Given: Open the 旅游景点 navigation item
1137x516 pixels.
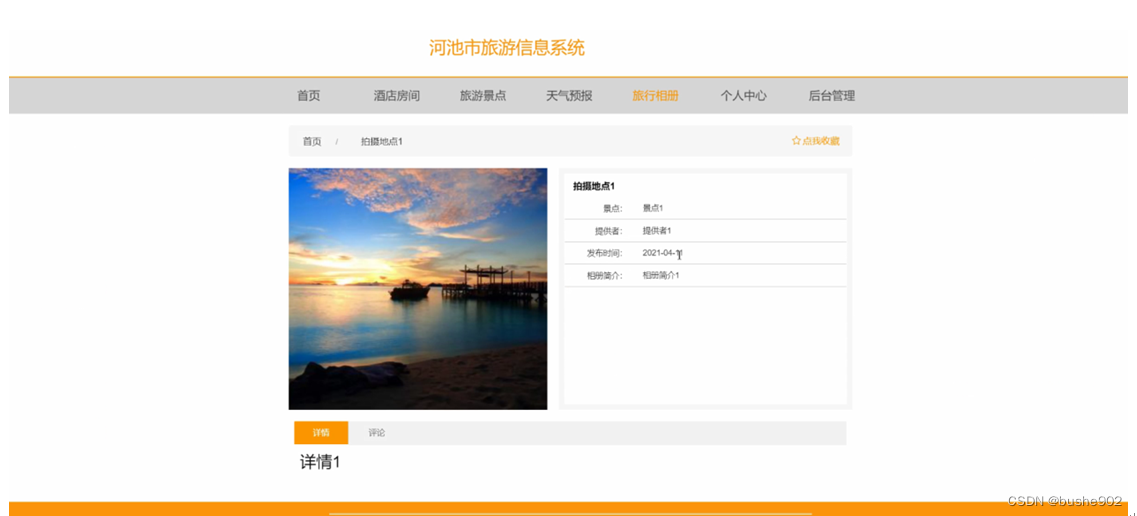Looking at the screenshot, I should [483, 96].
